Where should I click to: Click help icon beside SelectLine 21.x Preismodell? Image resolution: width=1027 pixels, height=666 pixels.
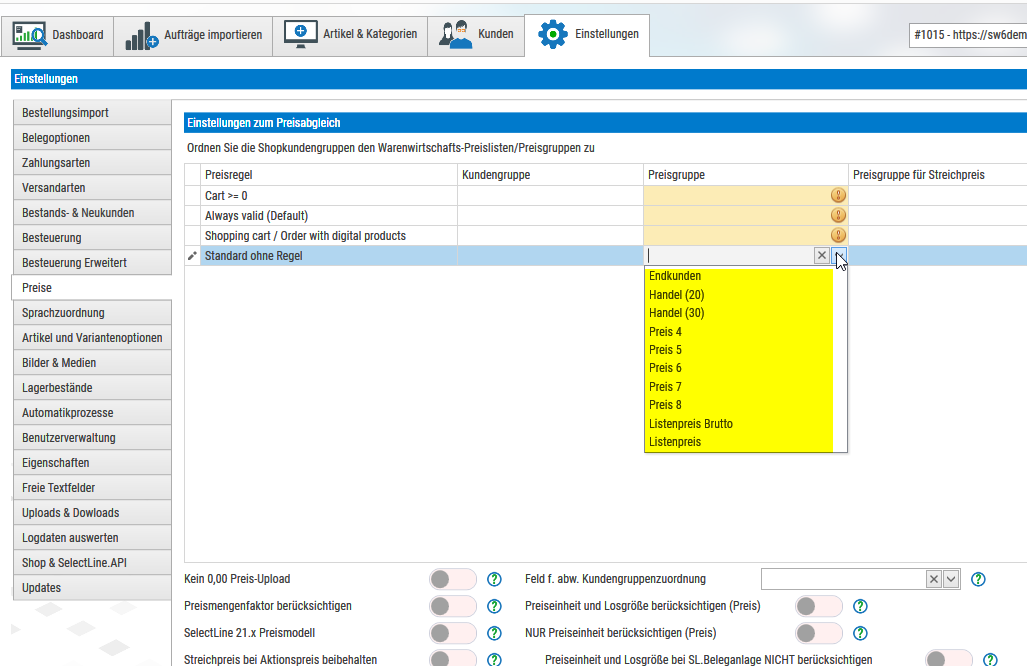(x=493, y=633)
